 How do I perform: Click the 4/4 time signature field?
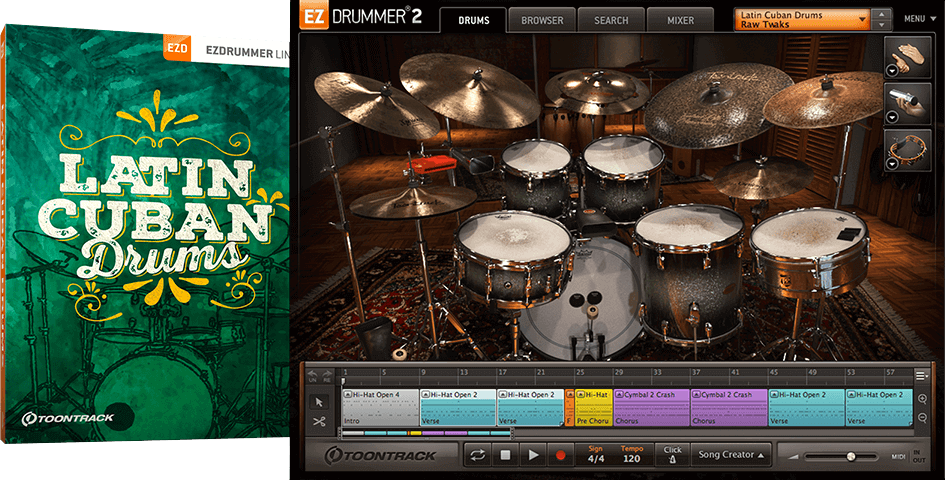(x=595, y=455)
